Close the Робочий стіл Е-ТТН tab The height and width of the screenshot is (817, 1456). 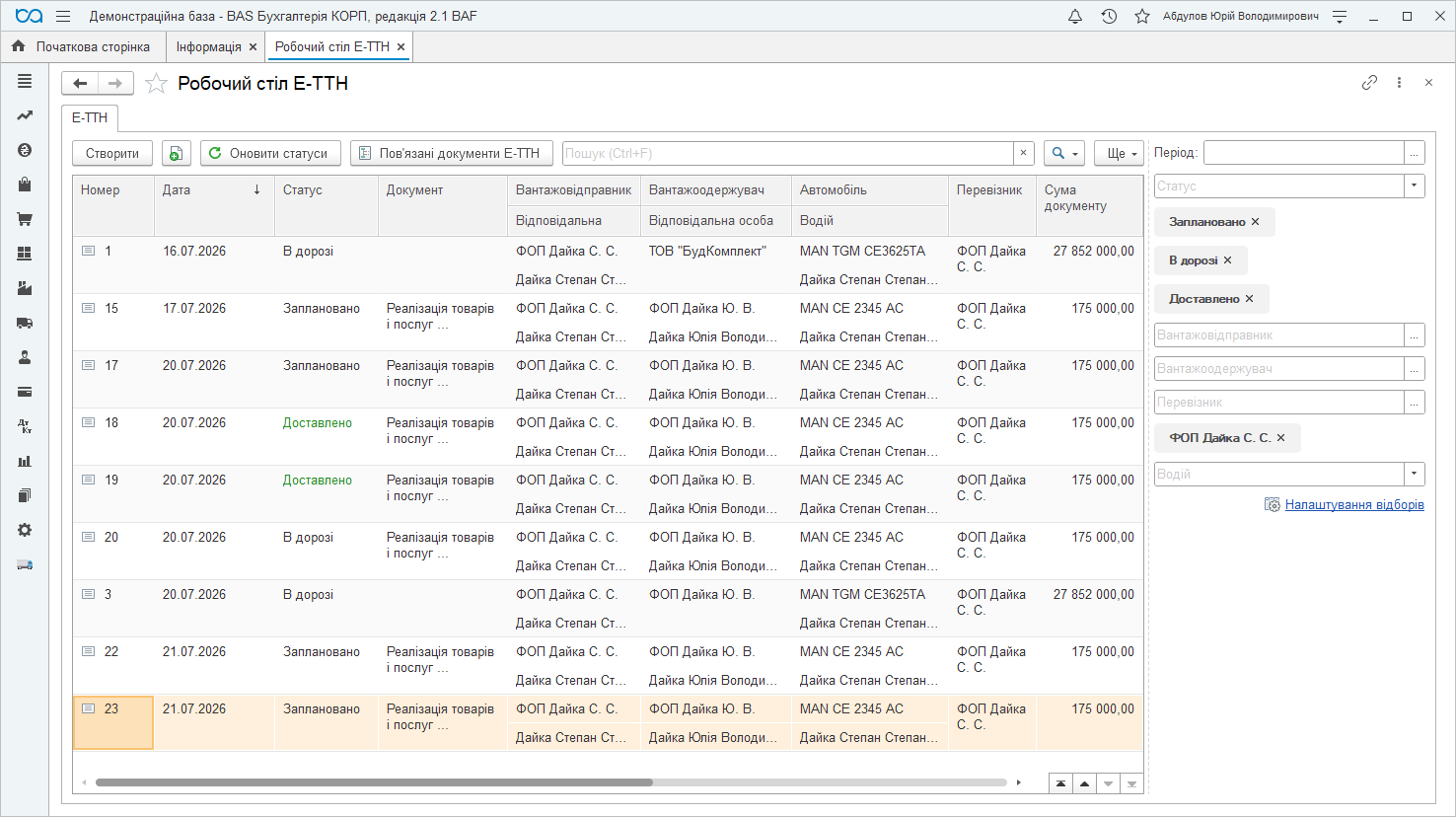tap(400, 46)
